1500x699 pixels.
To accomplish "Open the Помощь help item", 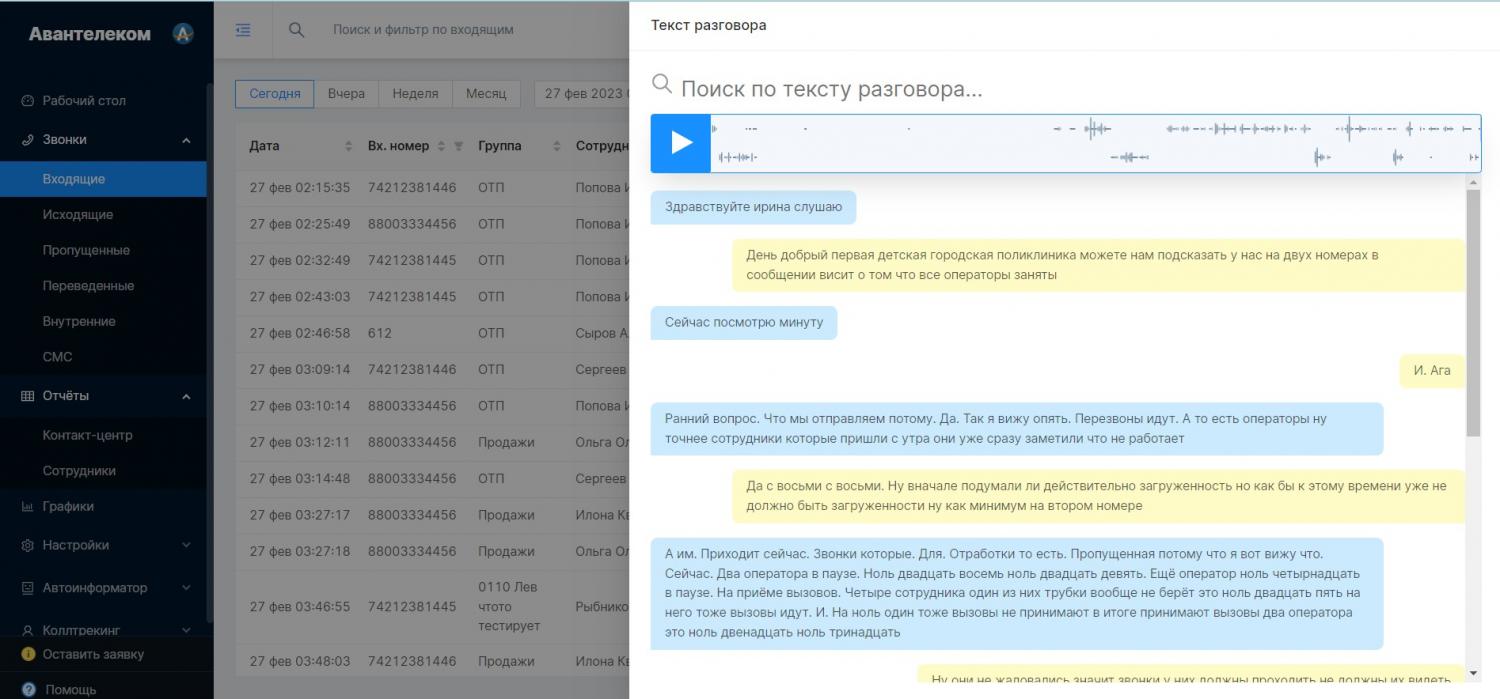I will pyautogui.click(x=69, y=689).
